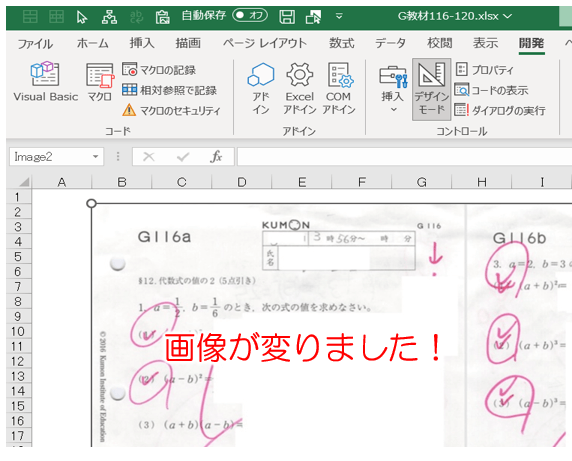The height and width of the screenshot is (461, 572).
Task: Click the shape-with-cursor icon after save
Action: point(313,17)
